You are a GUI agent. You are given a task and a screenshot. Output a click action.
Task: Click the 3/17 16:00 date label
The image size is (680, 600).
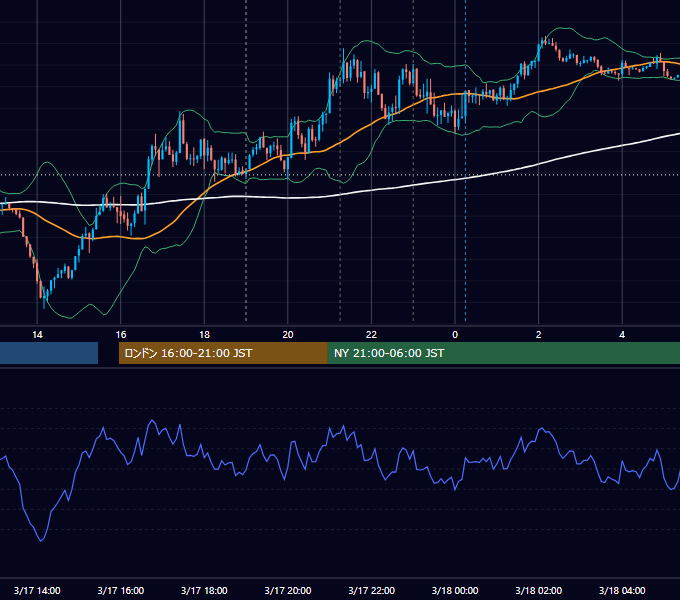point(121,590)
